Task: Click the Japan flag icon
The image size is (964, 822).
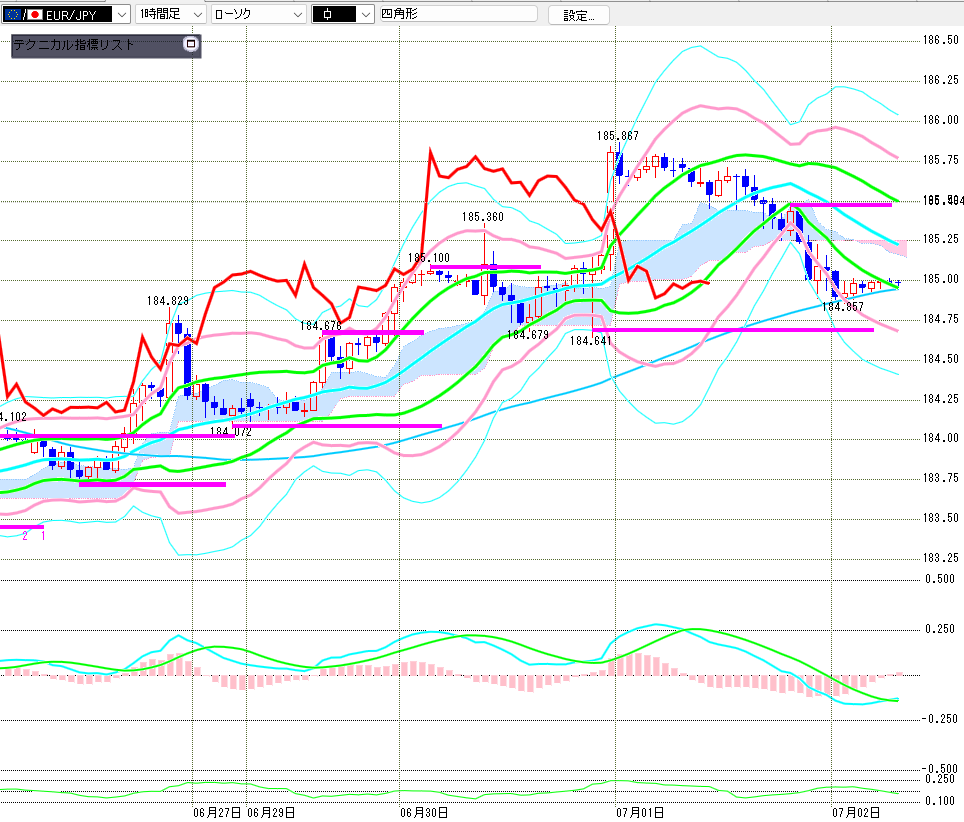Action: coord(35,14)
